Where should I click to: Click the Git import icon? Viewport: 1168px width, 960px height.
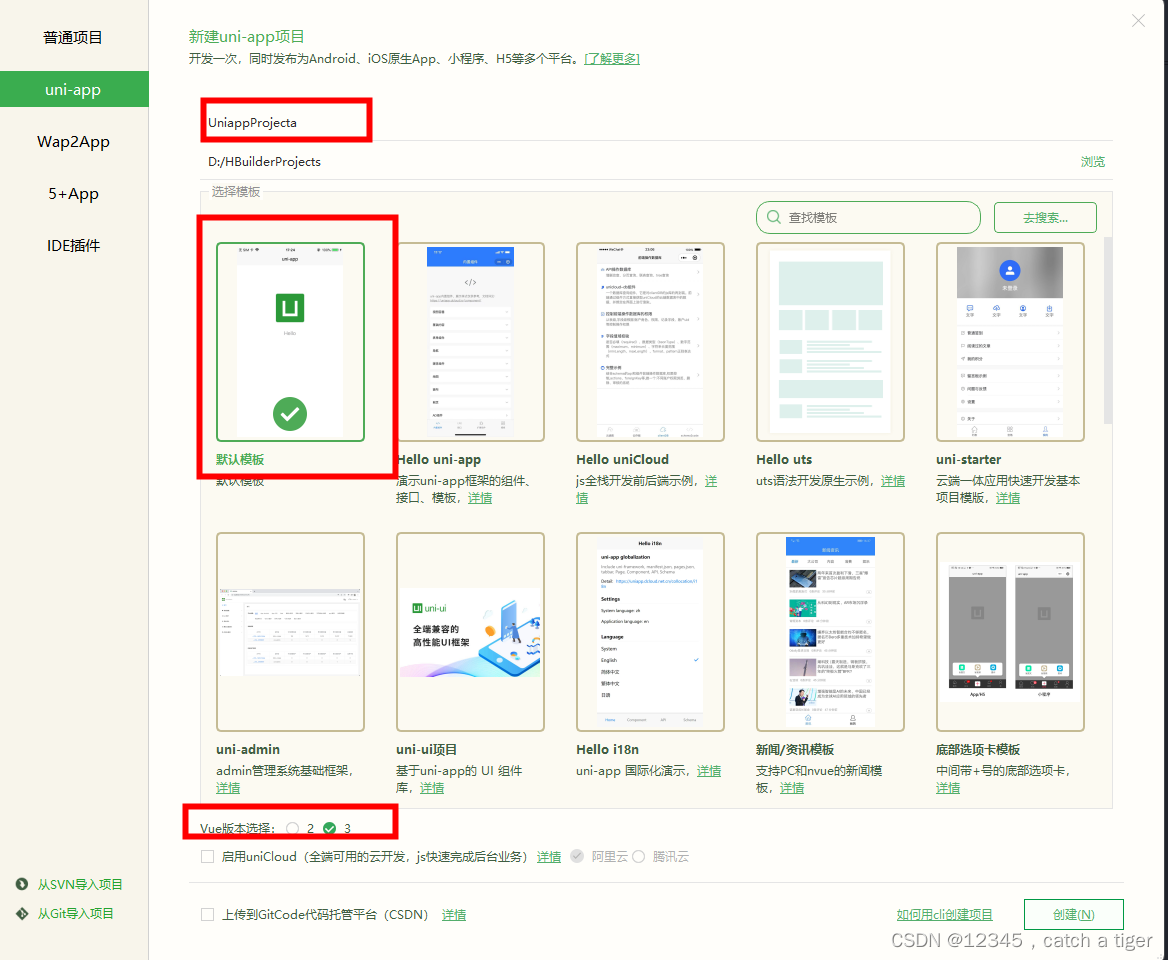22,913
